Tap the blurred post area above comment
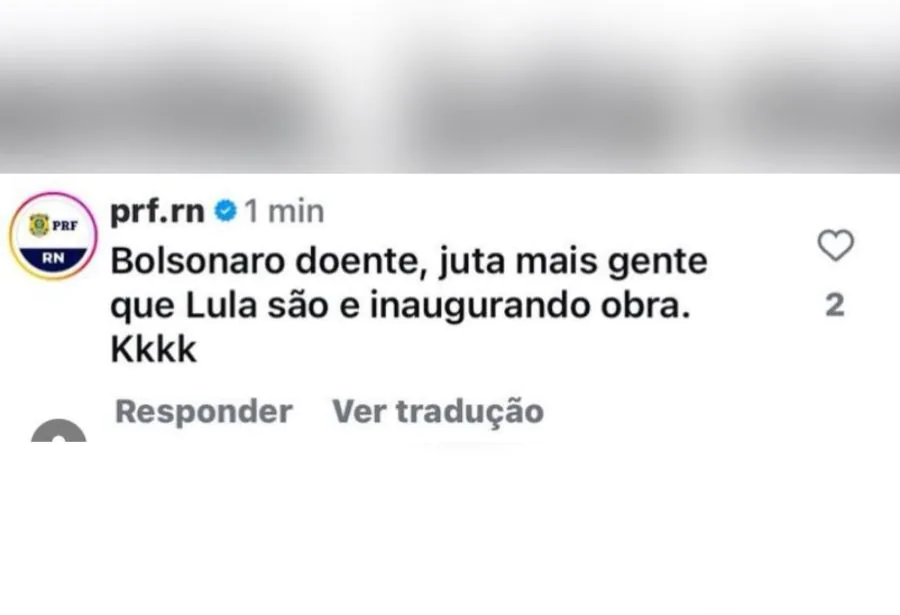Viewport: 900px width, 615px height. click(450, 86)
